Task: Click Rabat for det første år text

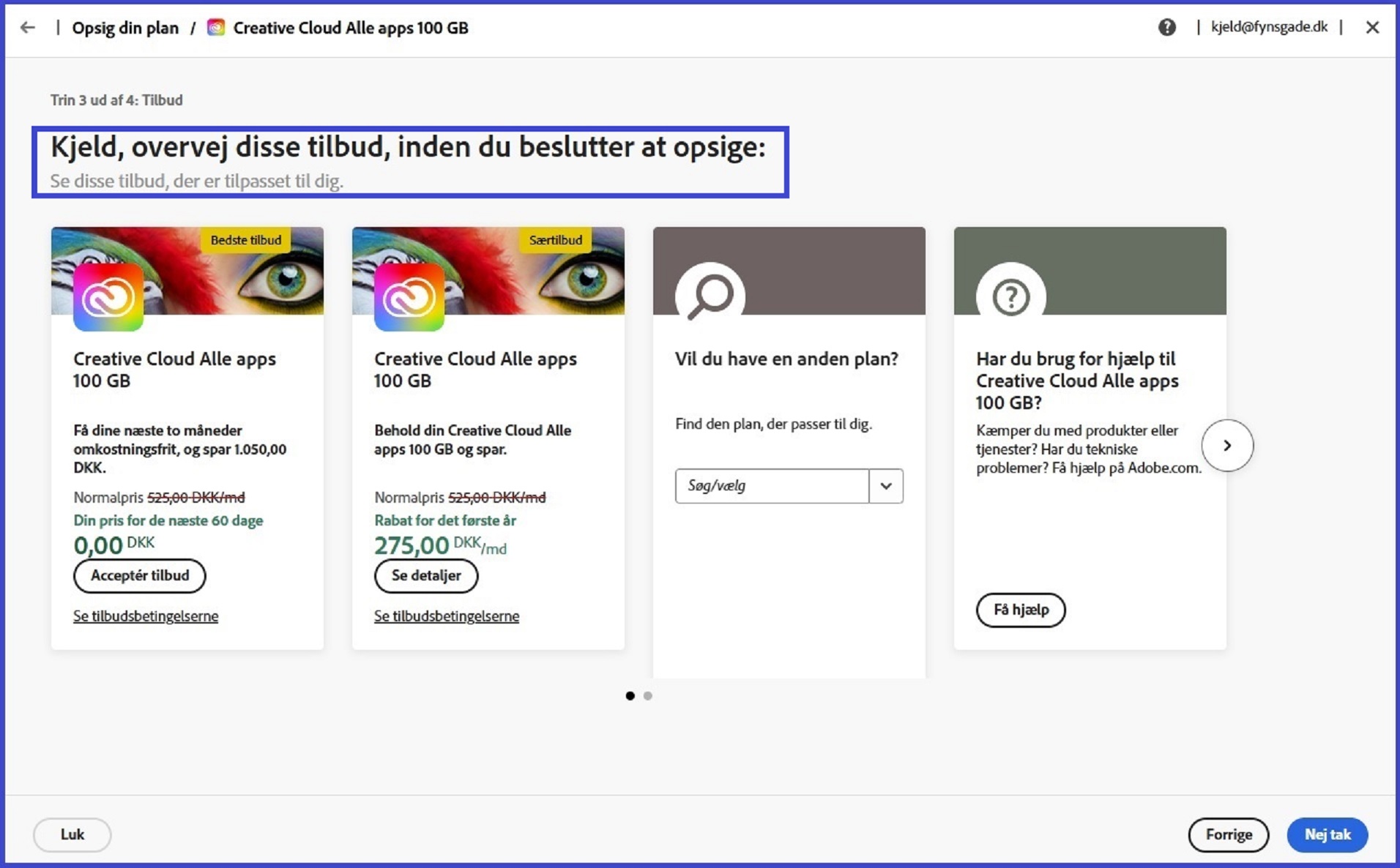Action: 445,520
